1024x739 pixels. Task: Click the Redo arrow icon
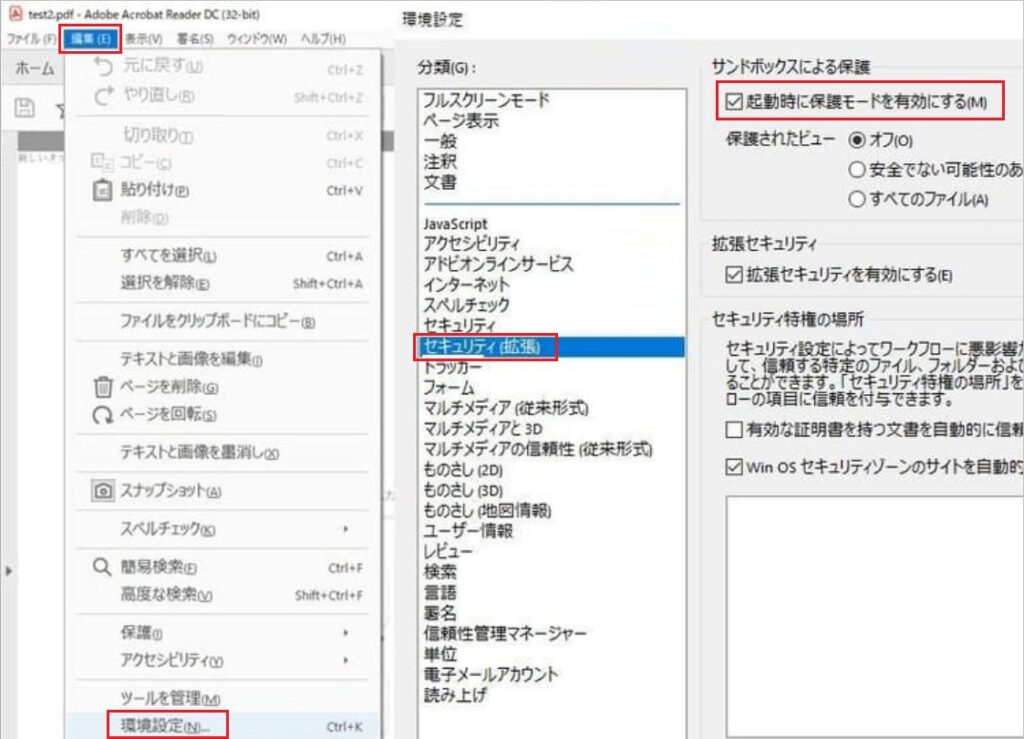coord(103,96)
